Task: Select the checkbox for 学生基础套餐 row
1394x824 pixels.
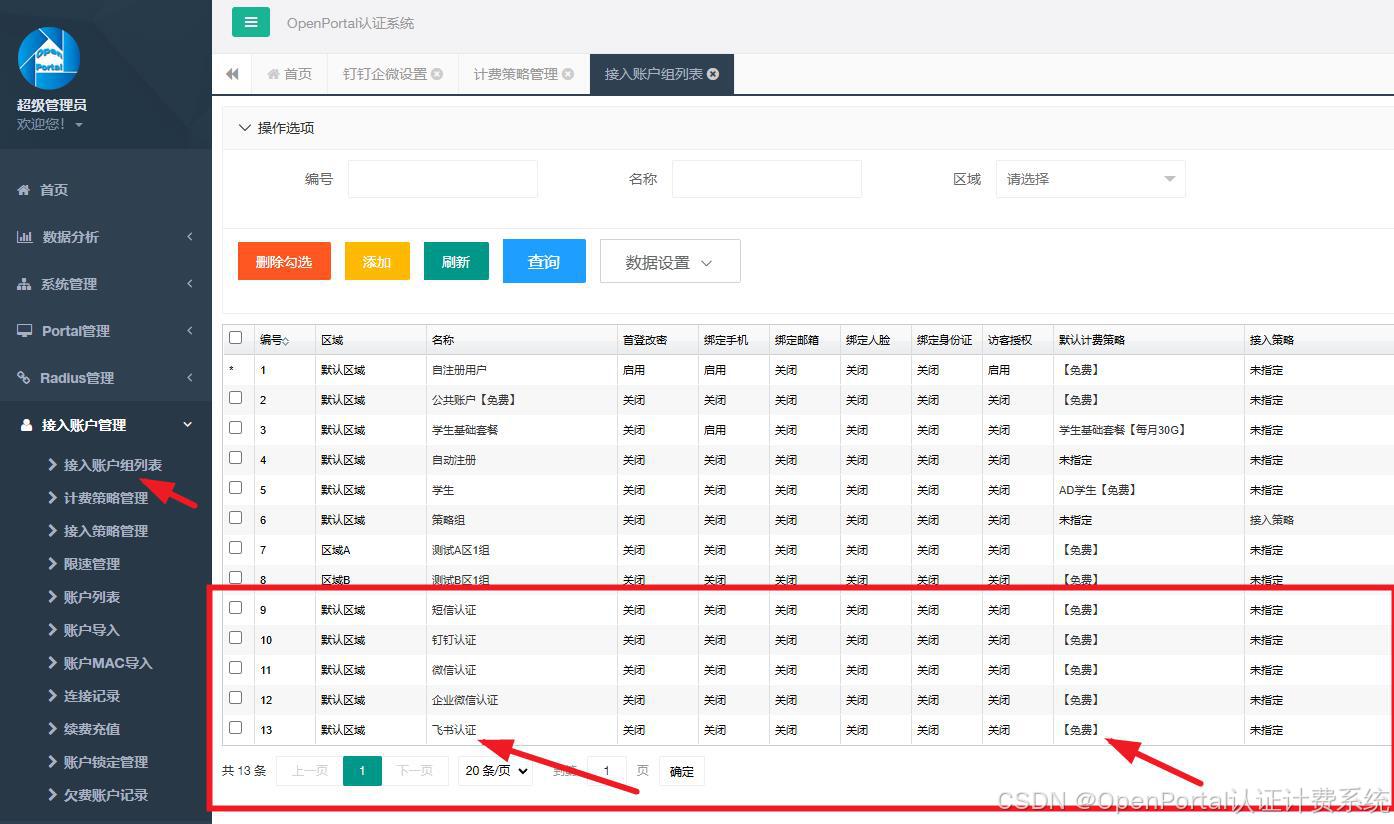Action: [x=236, y=428]
